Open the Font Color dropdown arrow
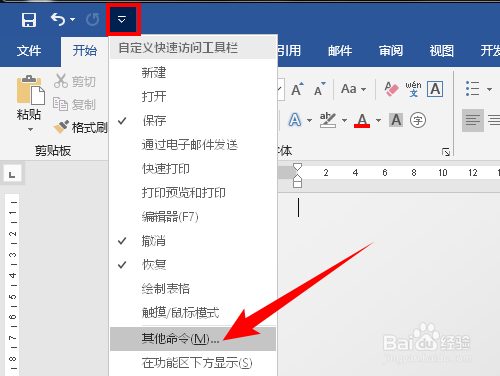This screenshot has height=376, width=500. pyautogui.click(x=379, y=120)
